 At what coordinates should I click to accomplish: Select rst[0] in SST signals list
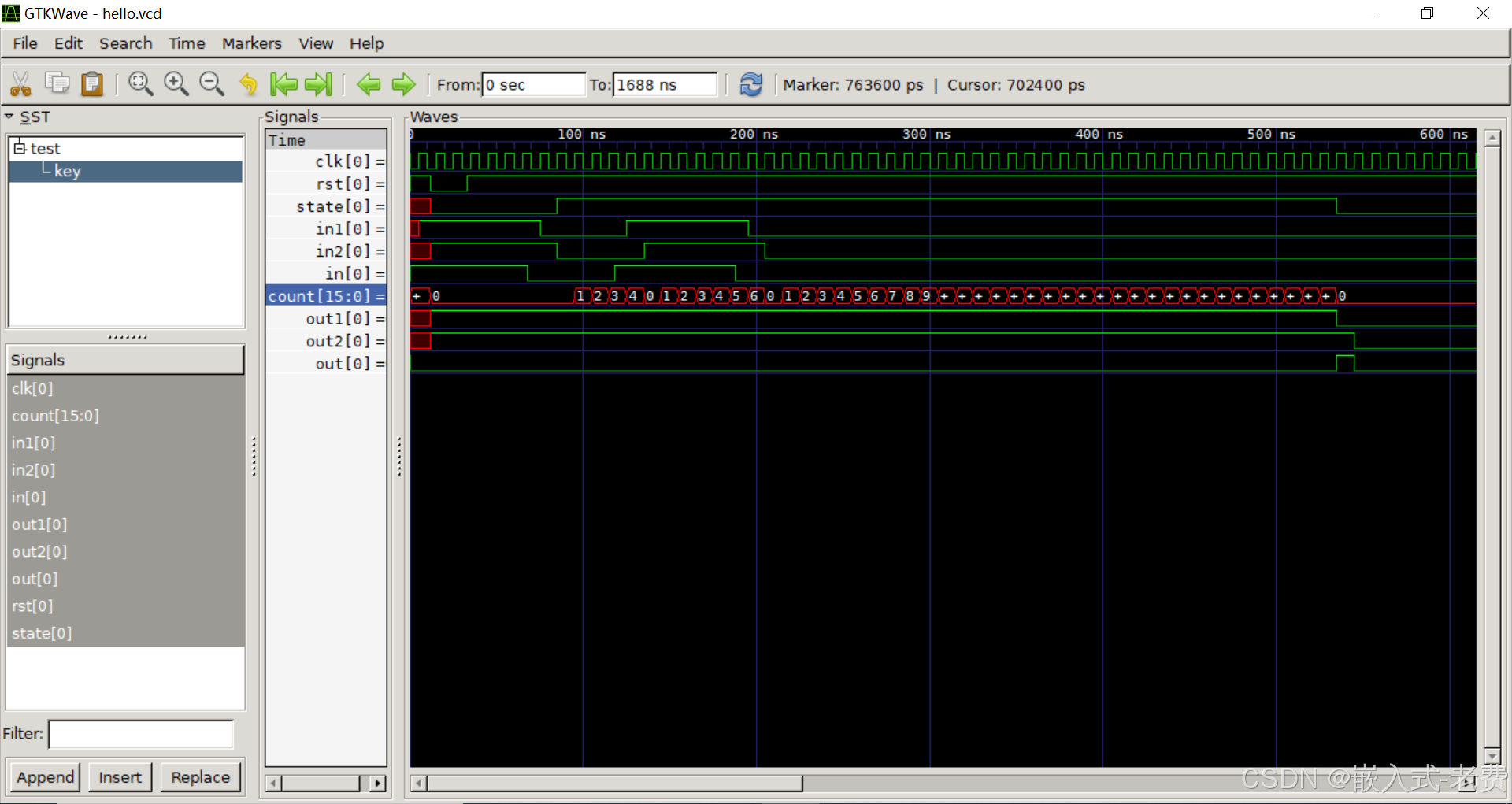pyautogui.click(x=126, y=606)
